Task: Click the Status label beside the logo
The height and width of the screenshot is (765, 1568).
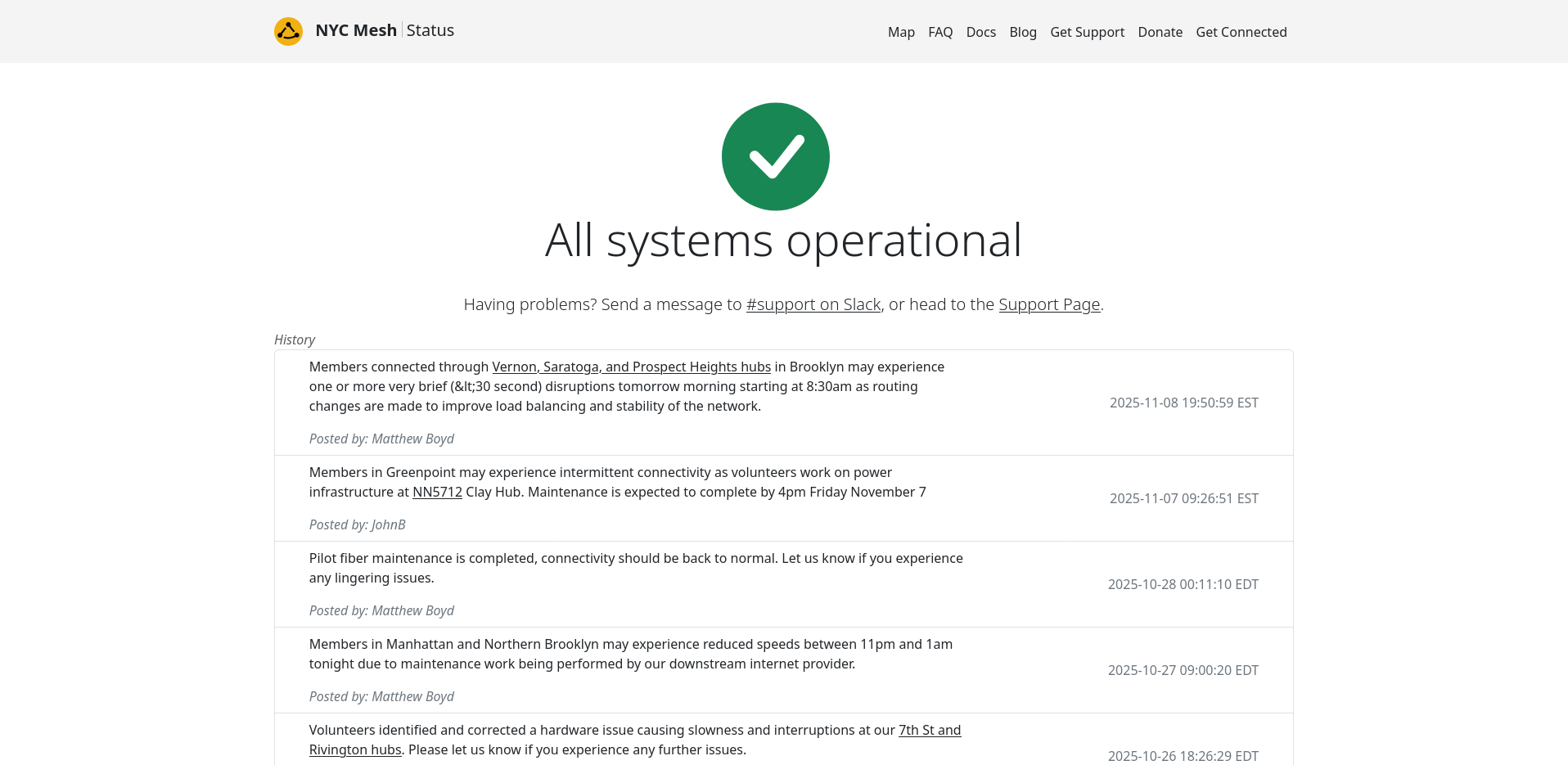Action: point(430,30)
